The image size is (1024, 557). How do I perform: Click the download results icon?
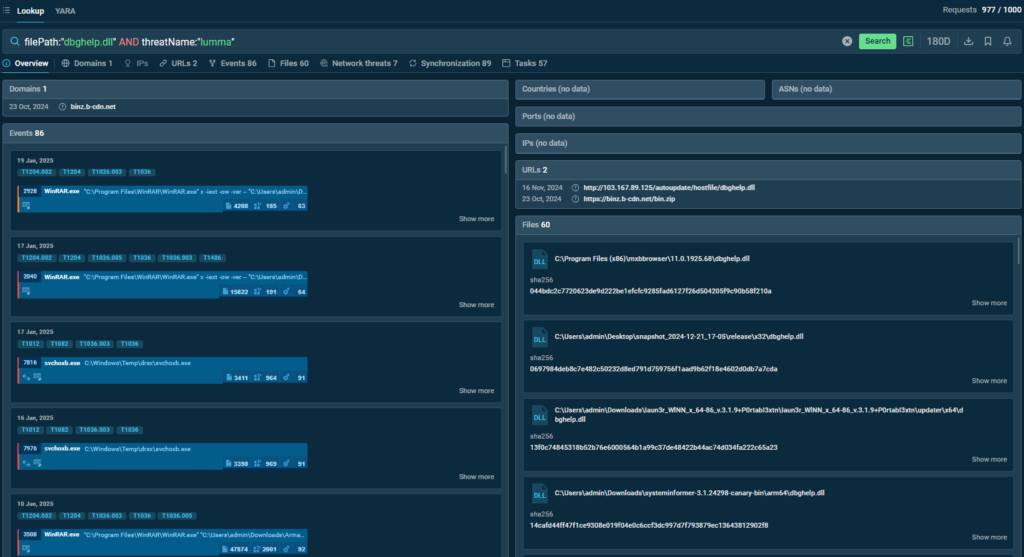(x=968, y=41)
